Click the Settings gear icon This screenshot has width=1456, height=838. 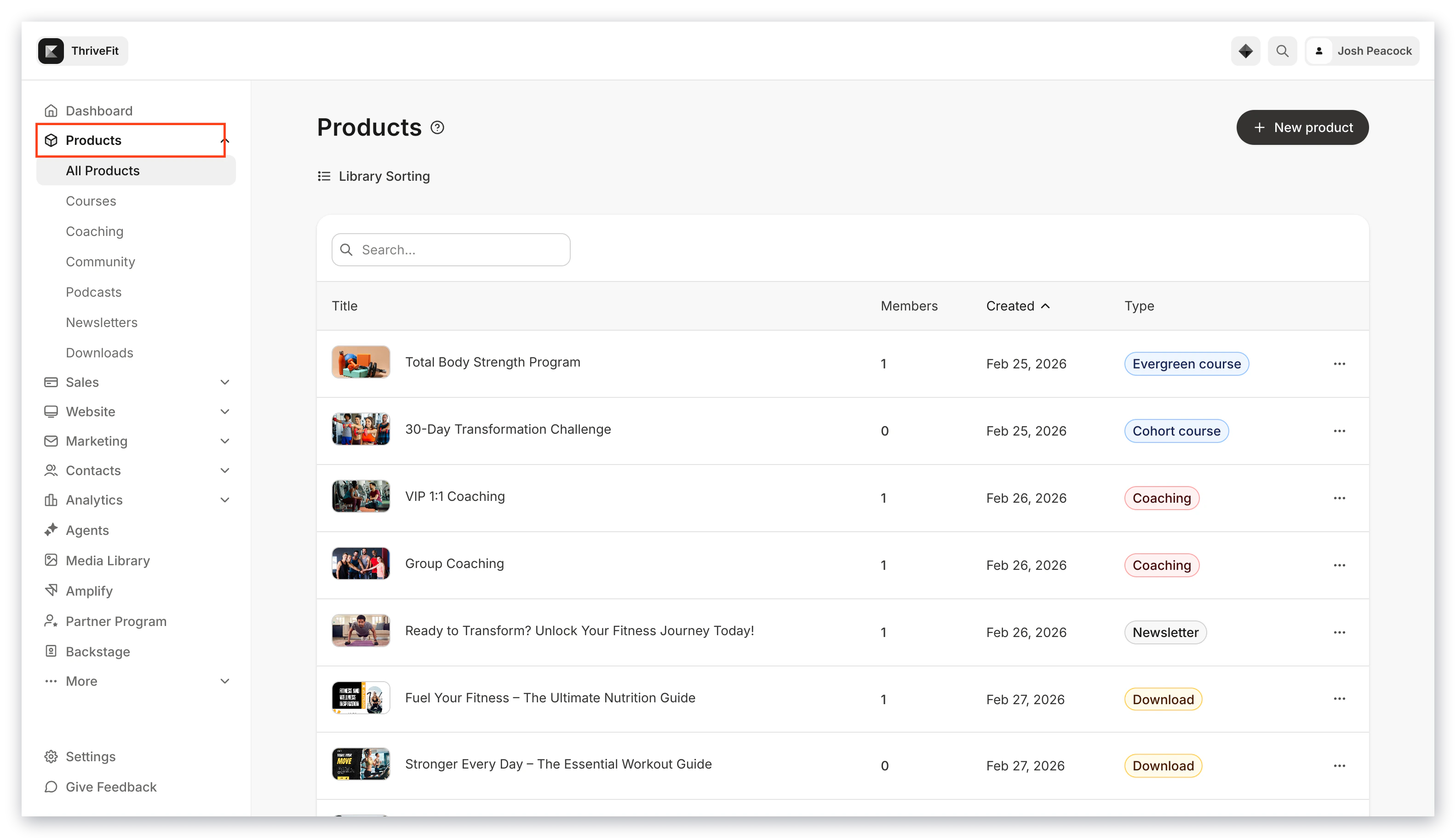tap(51, 756)
